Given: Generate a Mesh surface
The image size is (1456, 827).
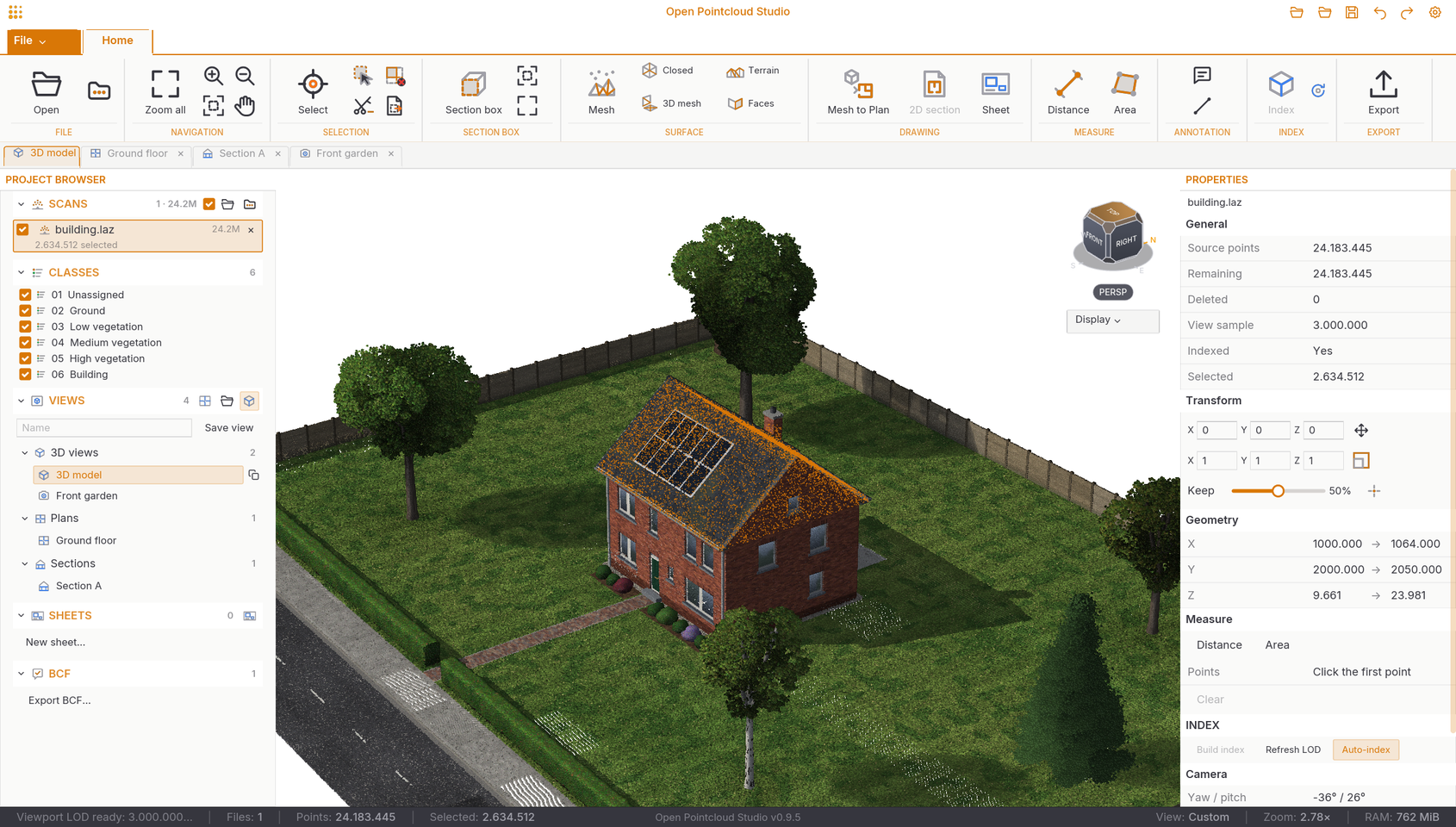Looking at the screenshot, I should click(x=601, y=92).
